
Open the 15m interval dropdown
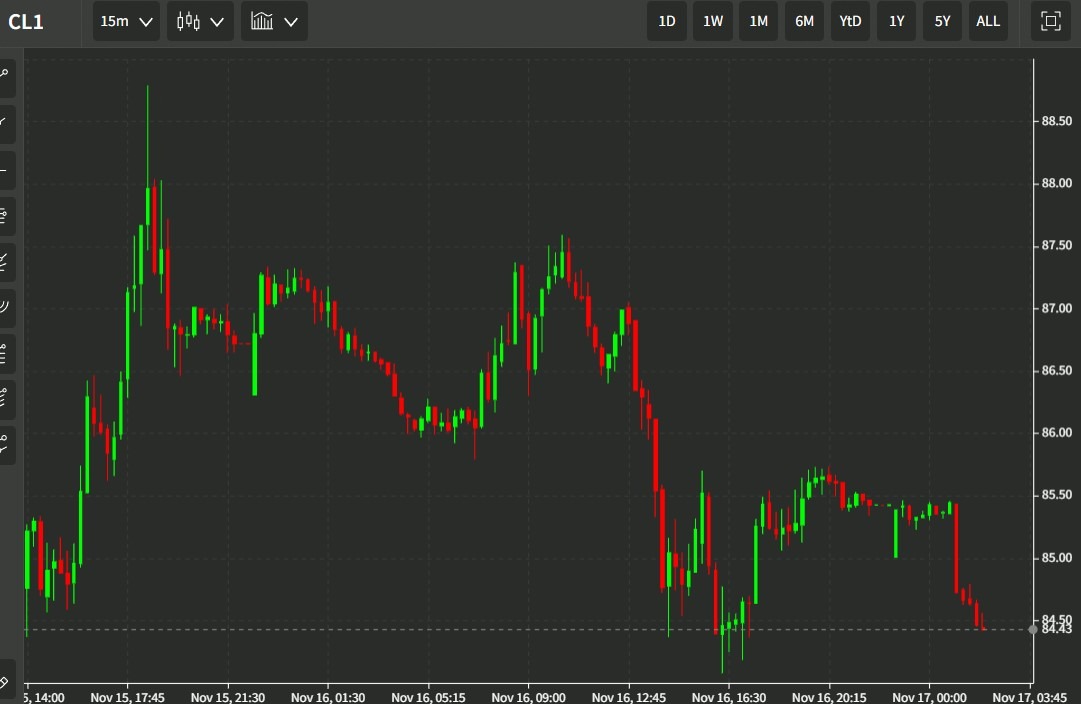125,21
